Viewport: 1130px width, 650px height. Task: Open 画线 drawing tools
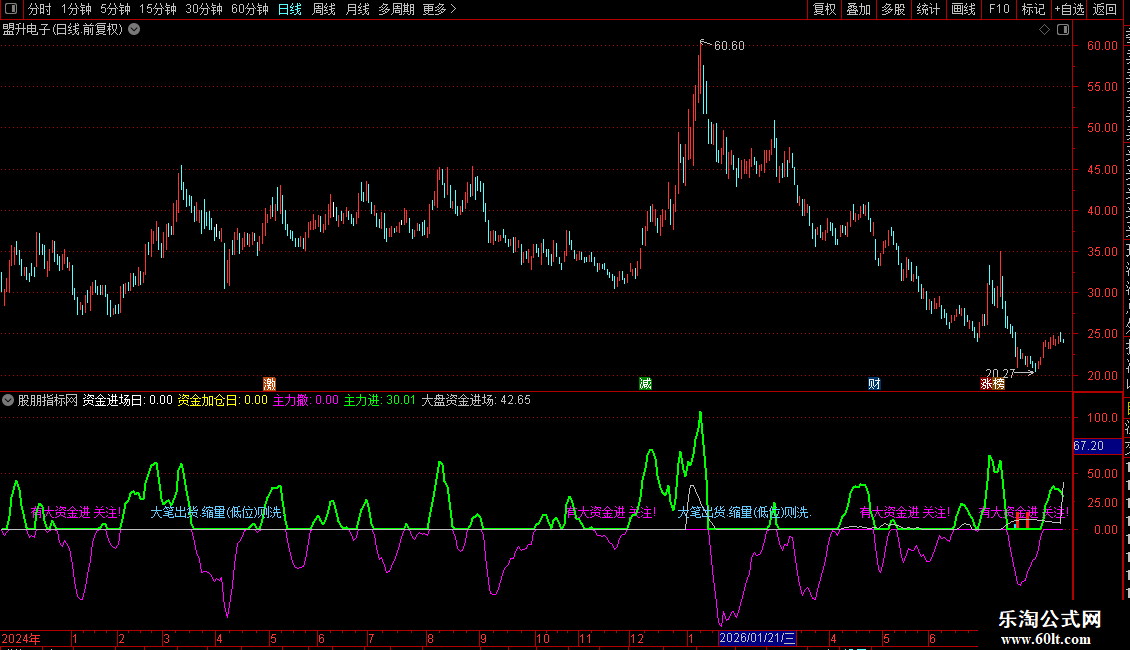click(x=963, y=9)
